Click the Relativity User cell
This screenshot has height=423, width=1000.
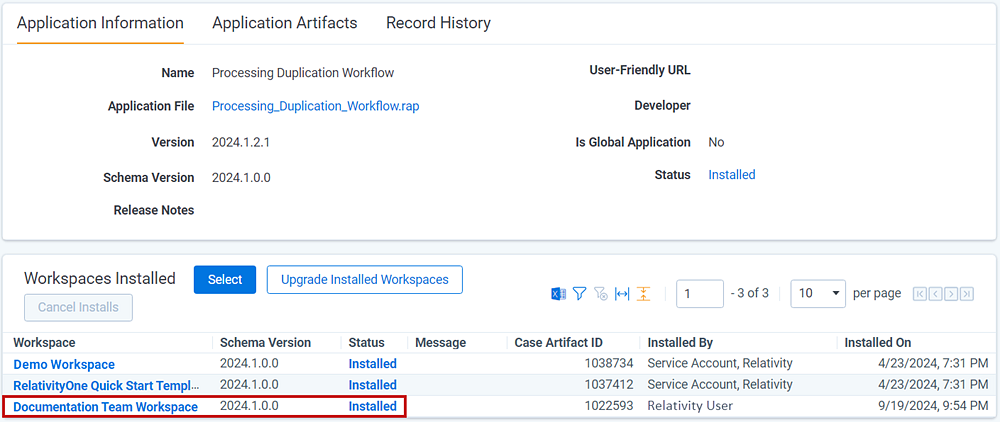[690, 406]
